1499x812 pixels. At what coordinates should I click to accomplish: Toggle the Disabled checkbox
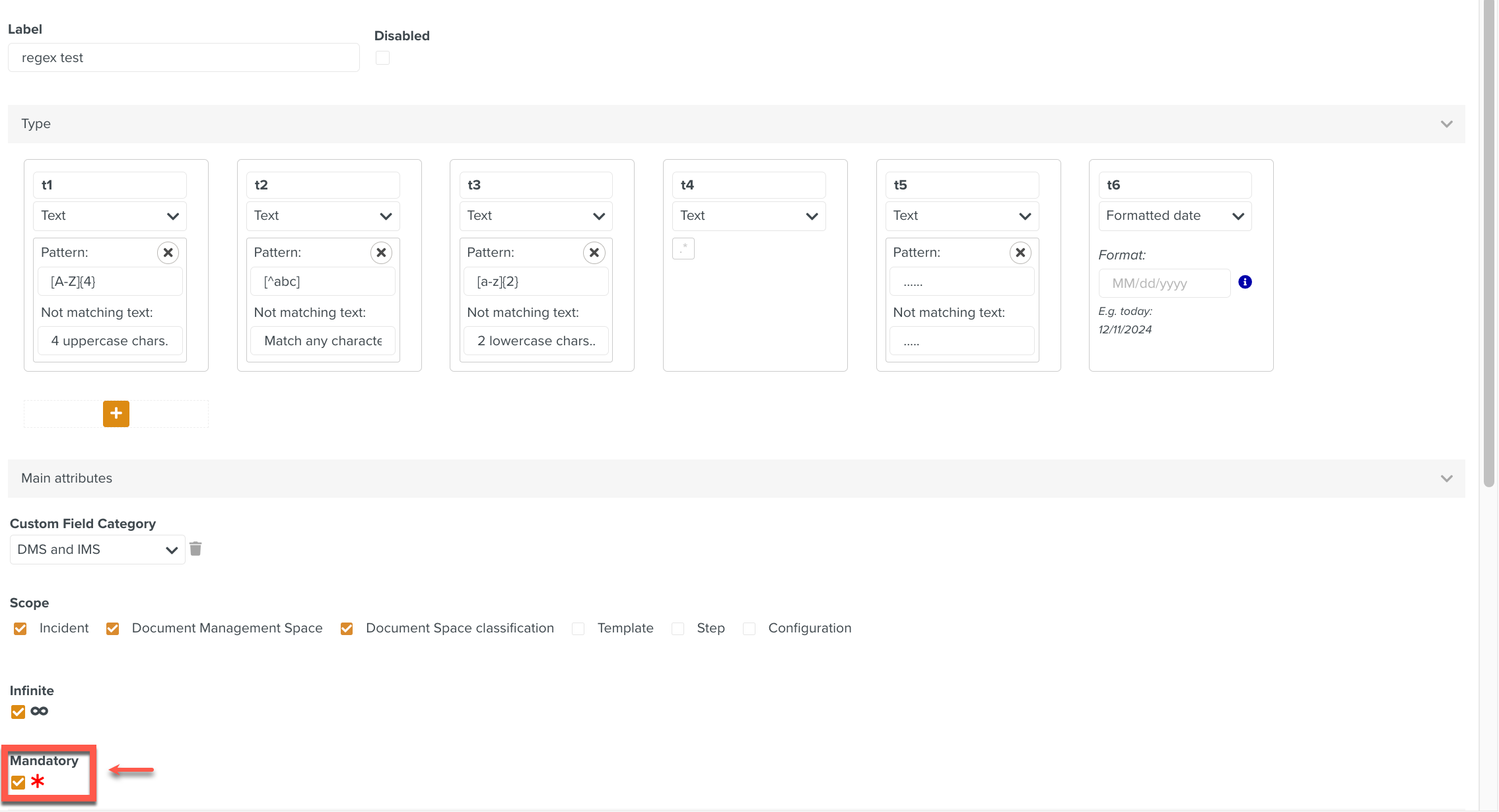click(382, 58)
